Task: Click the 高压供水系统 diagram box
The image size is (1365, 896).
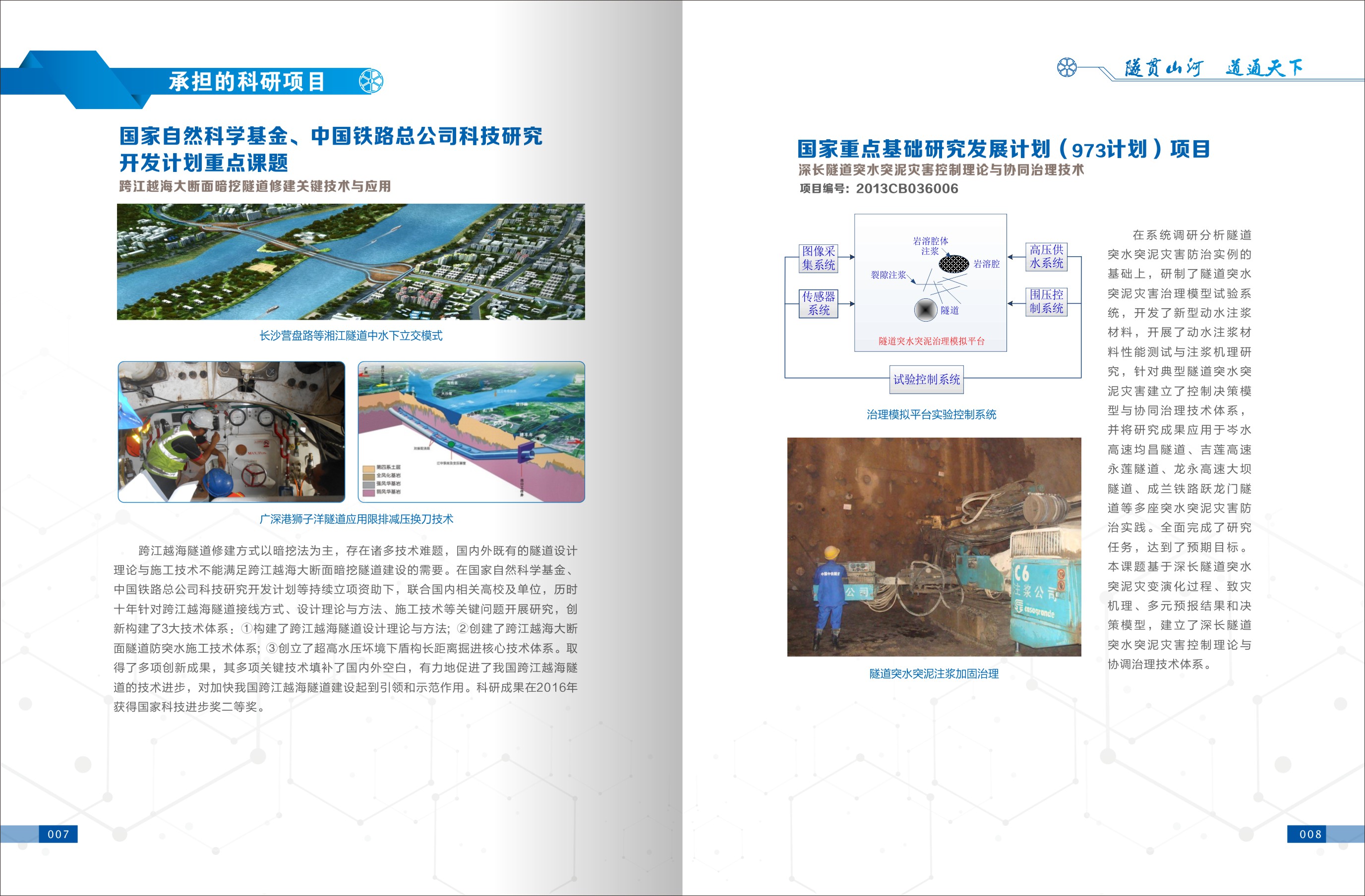Action: click(1046, 256)
